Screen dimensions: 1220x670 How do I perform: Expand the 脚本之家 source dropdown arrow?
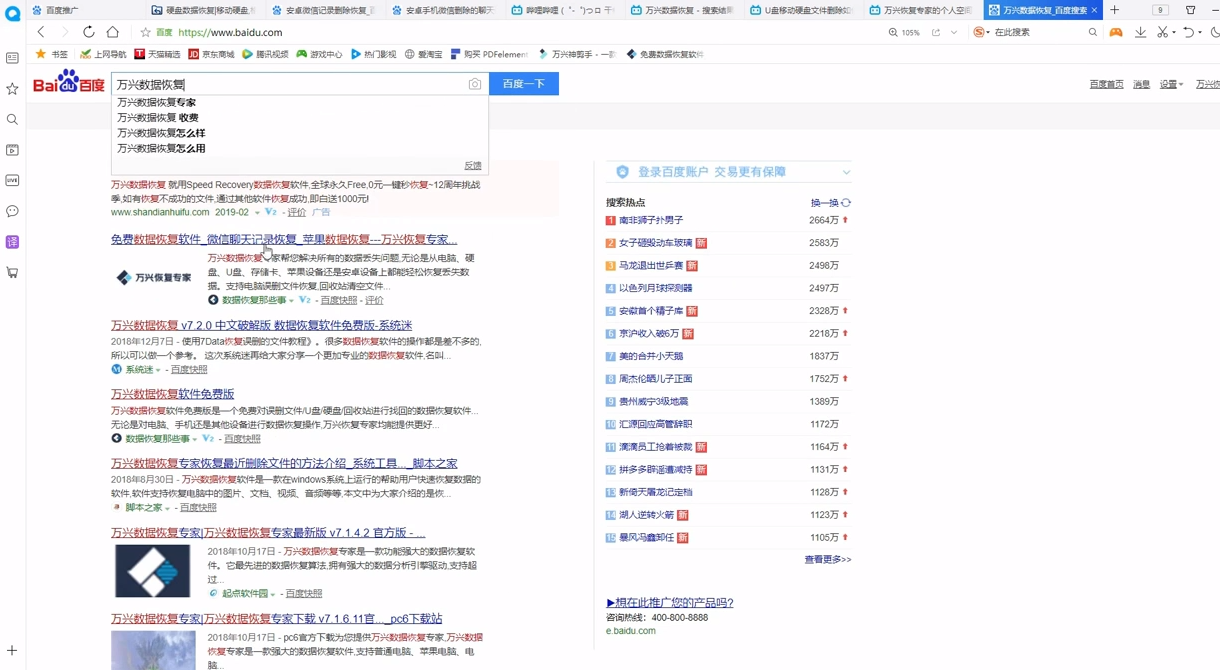click(167, 508)
